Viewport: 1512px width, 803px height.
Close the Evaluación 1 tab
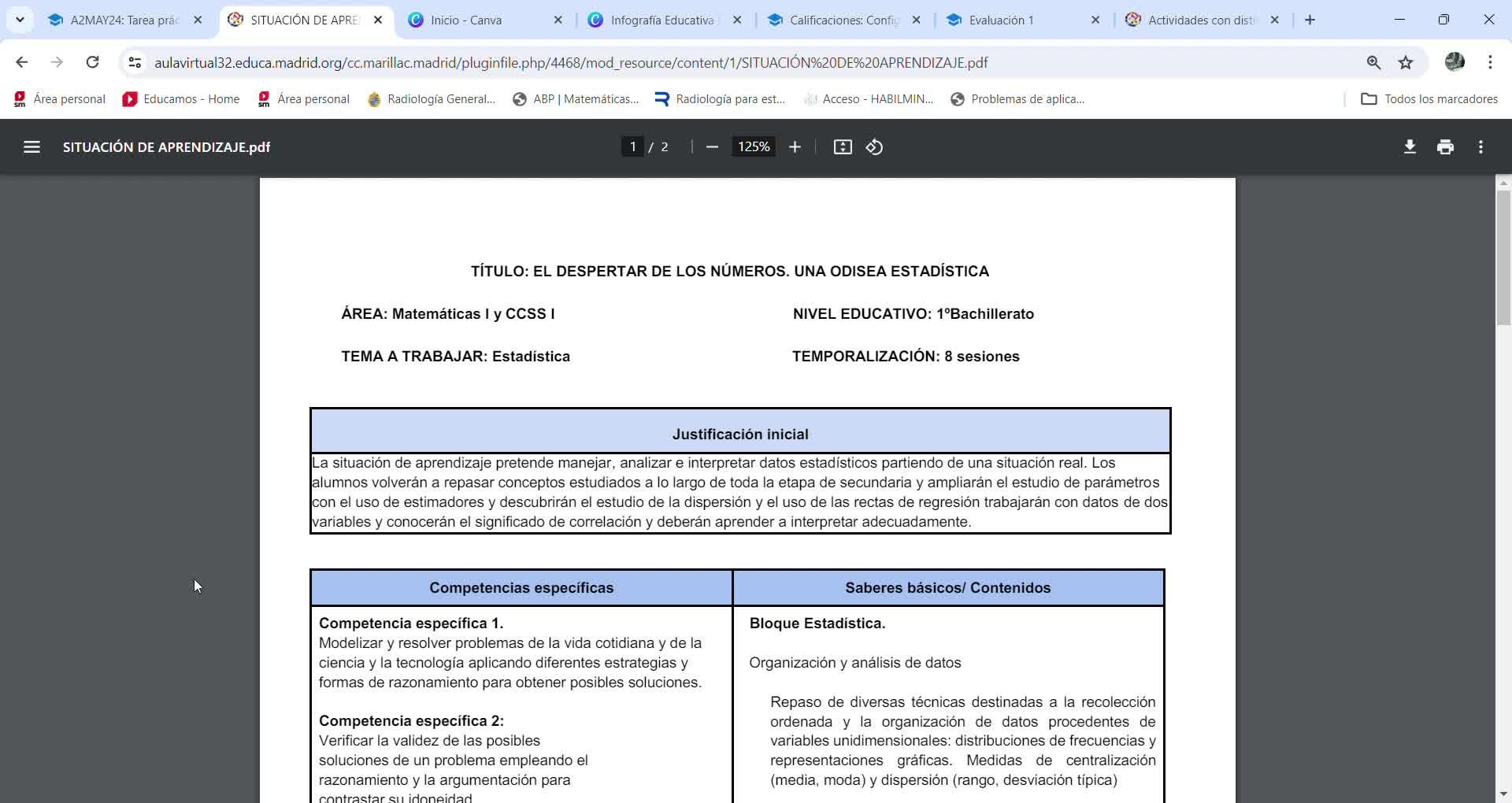[1095, 20]
